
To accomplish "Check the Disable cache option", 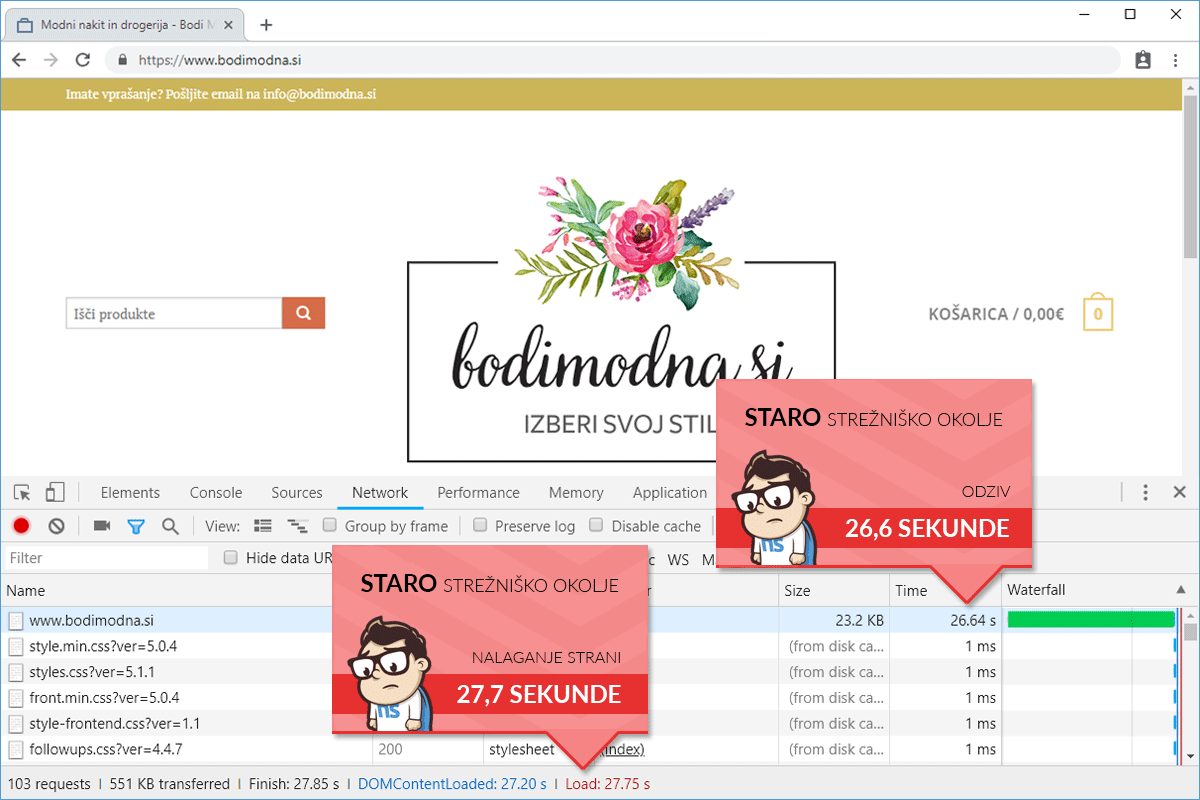I will [596, 526].
